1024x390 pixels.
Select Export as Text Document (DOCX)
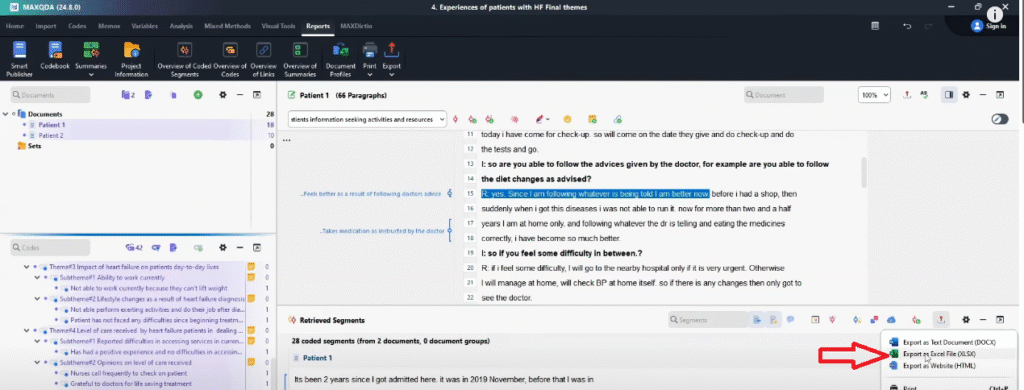949,342
